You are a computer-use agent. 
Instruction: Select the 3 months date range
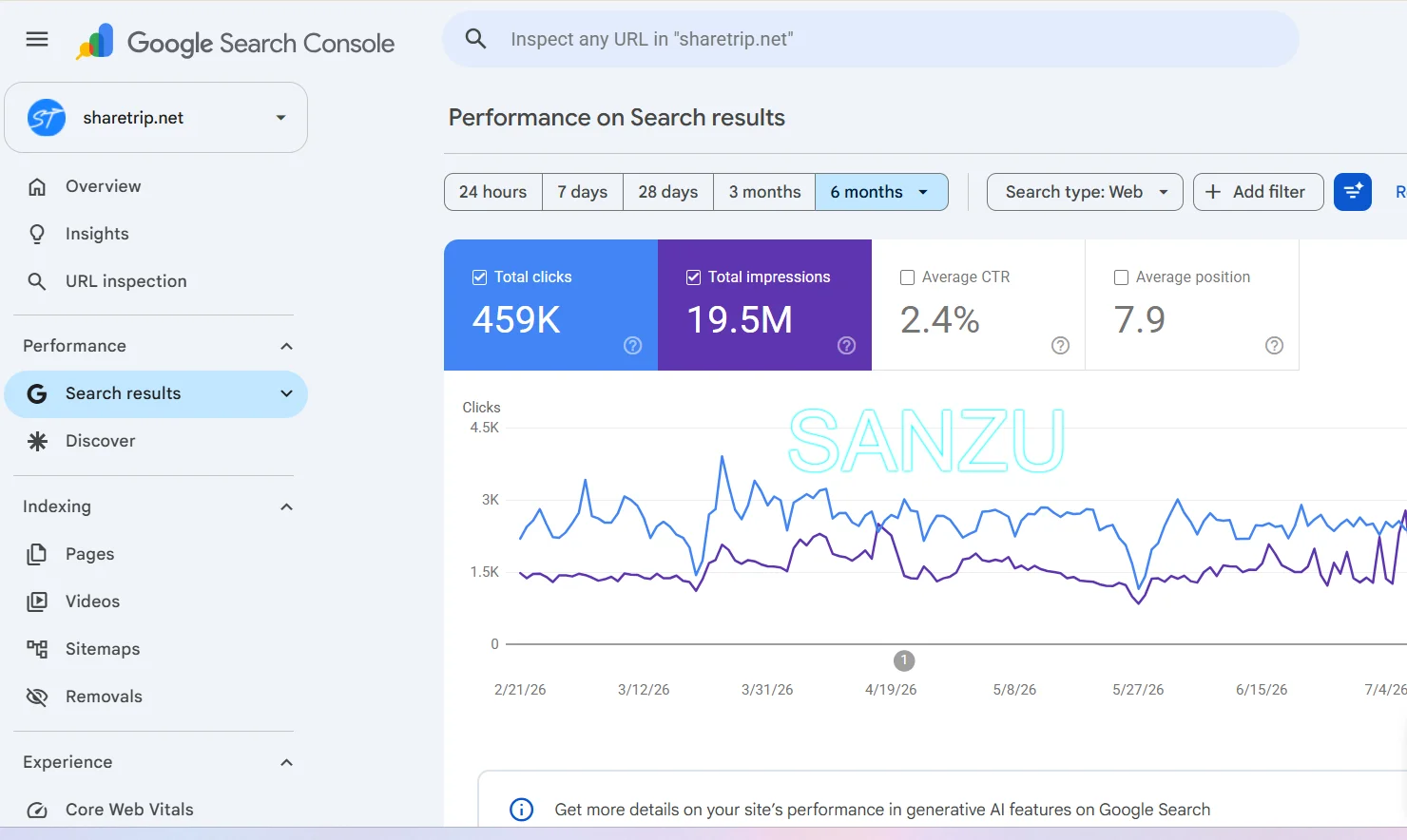point(764,192)
